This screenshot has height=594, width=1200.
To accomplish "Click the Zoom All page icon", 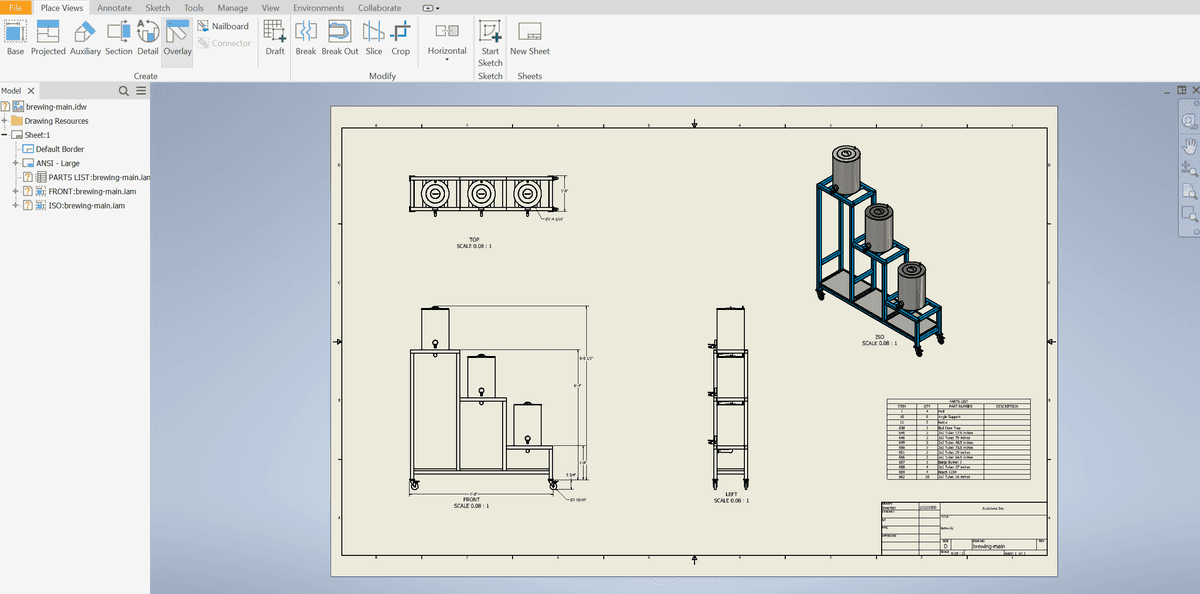I will click(1189, 191).
